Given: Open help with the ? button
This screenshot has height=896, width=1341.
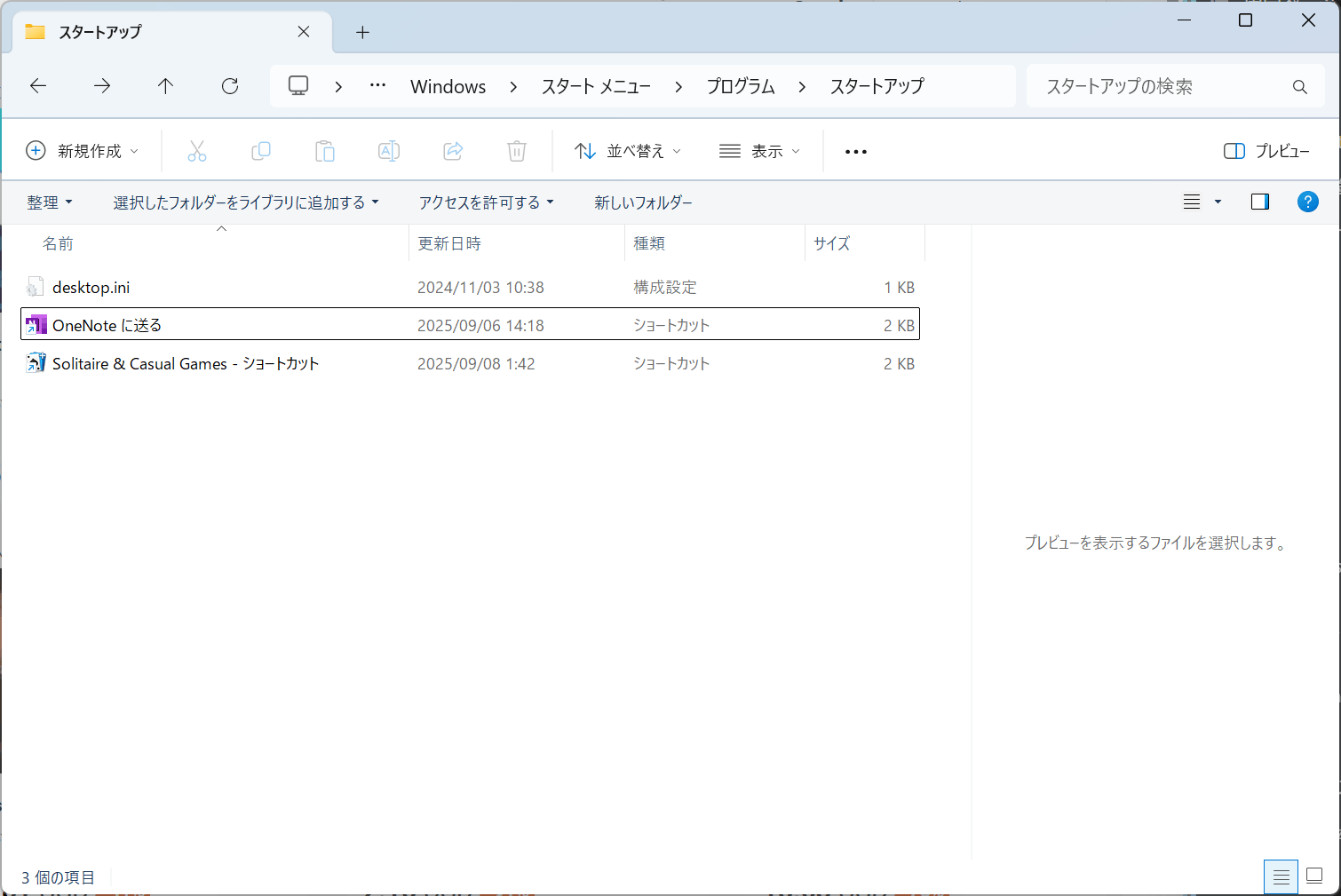Looking at the screenshot, I should coord(1307,202).
